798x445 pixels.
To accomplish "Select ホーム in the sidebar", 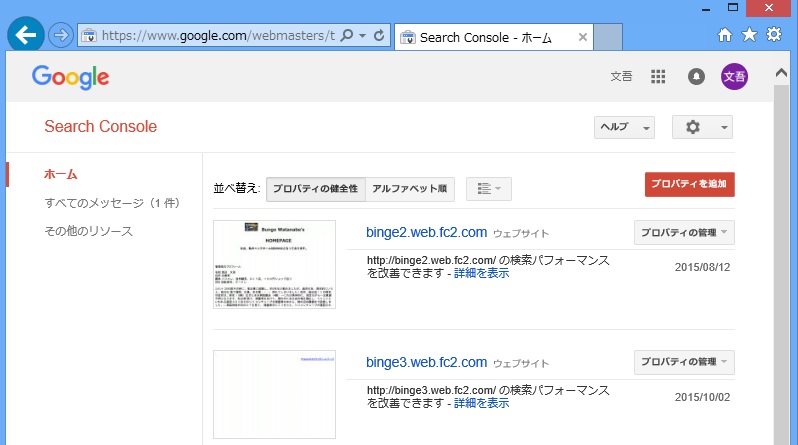I will 61,174.
